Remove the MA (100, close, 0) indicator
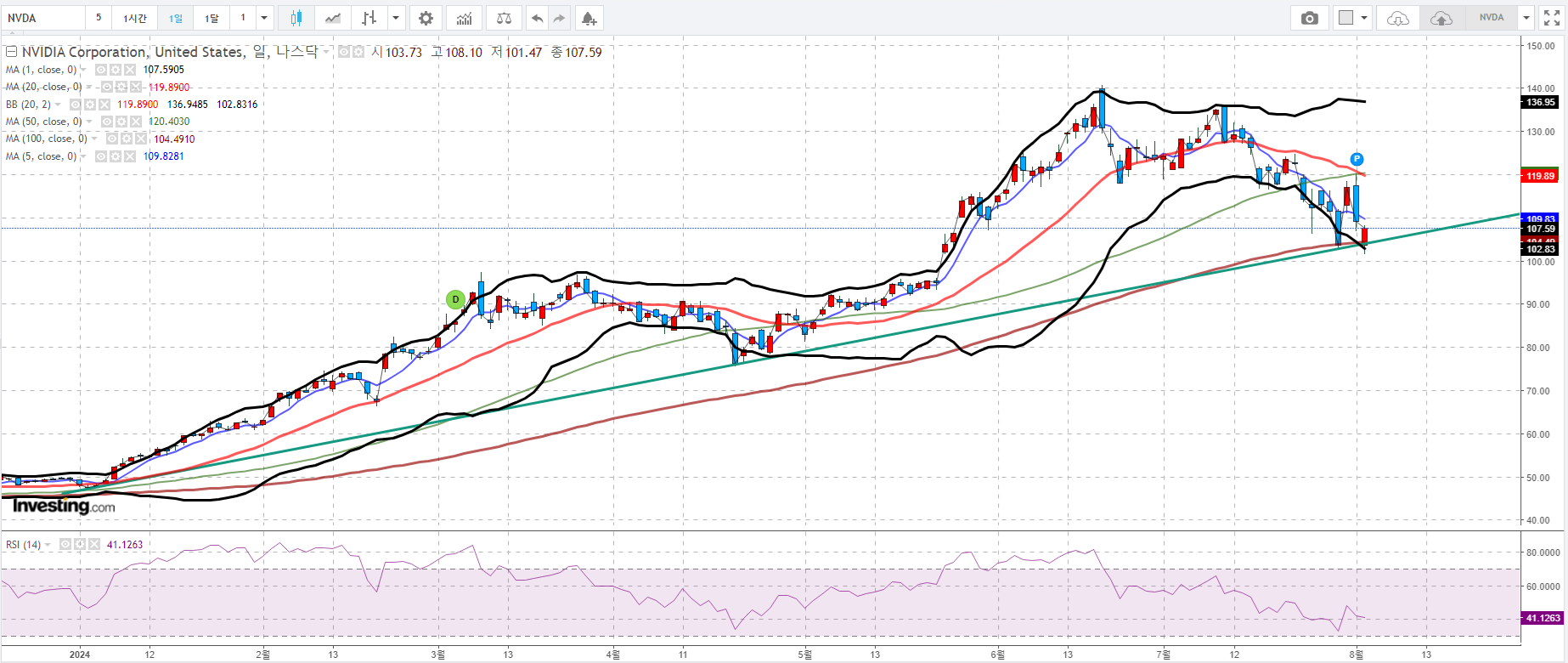Screen dimensions: 1568x663 (x=141, y=139)
